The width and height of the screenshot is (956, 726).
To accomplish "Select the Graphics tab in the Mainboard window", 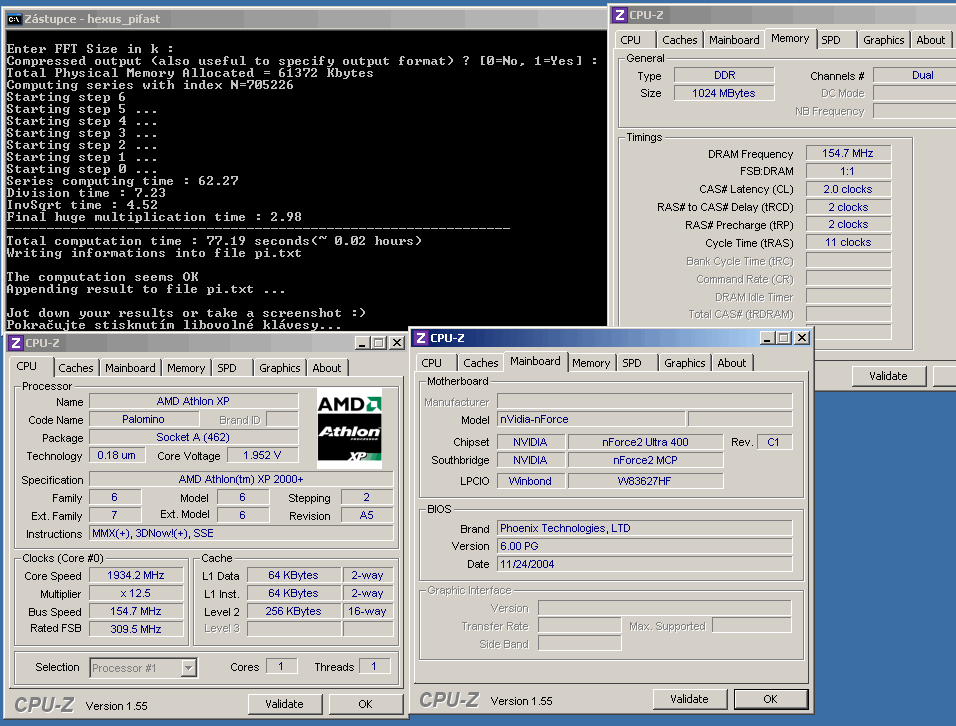I will tap(684, 363).
